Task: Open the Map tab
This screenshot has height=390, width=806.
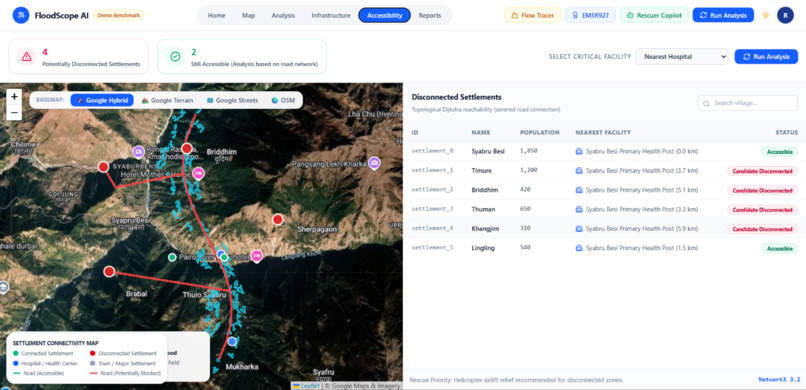Action: (x=248, y=15)
